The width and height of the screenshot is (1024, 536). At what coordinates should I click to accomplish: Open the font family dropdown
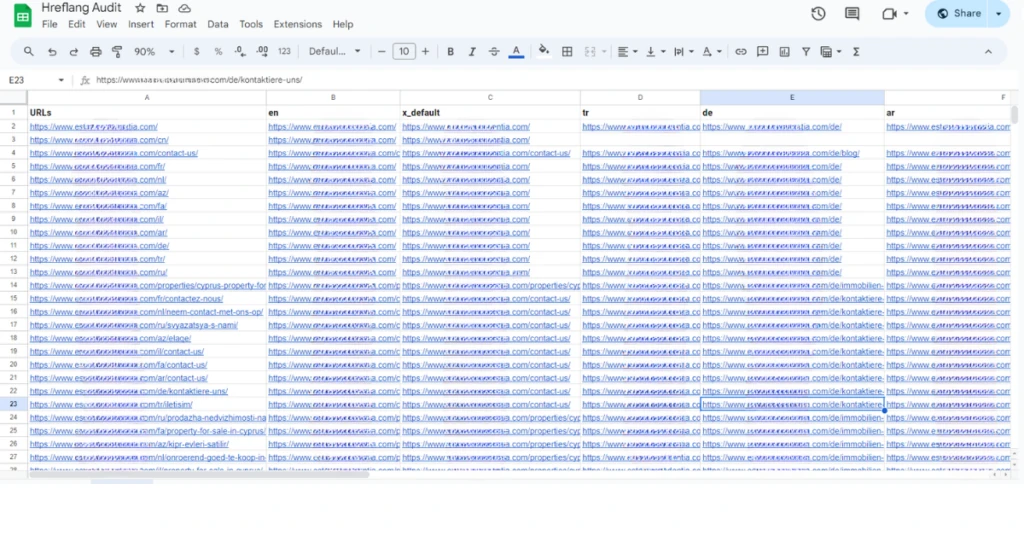pos(334,51)
